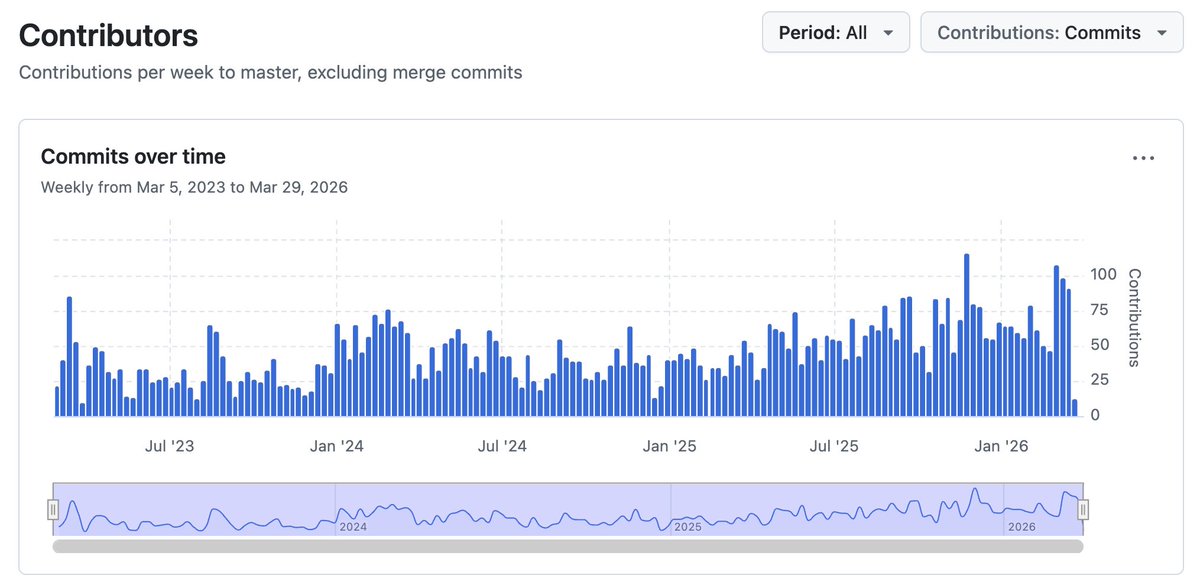
Task: Click the right range selector handle
Action: (x=1082, y=510)
